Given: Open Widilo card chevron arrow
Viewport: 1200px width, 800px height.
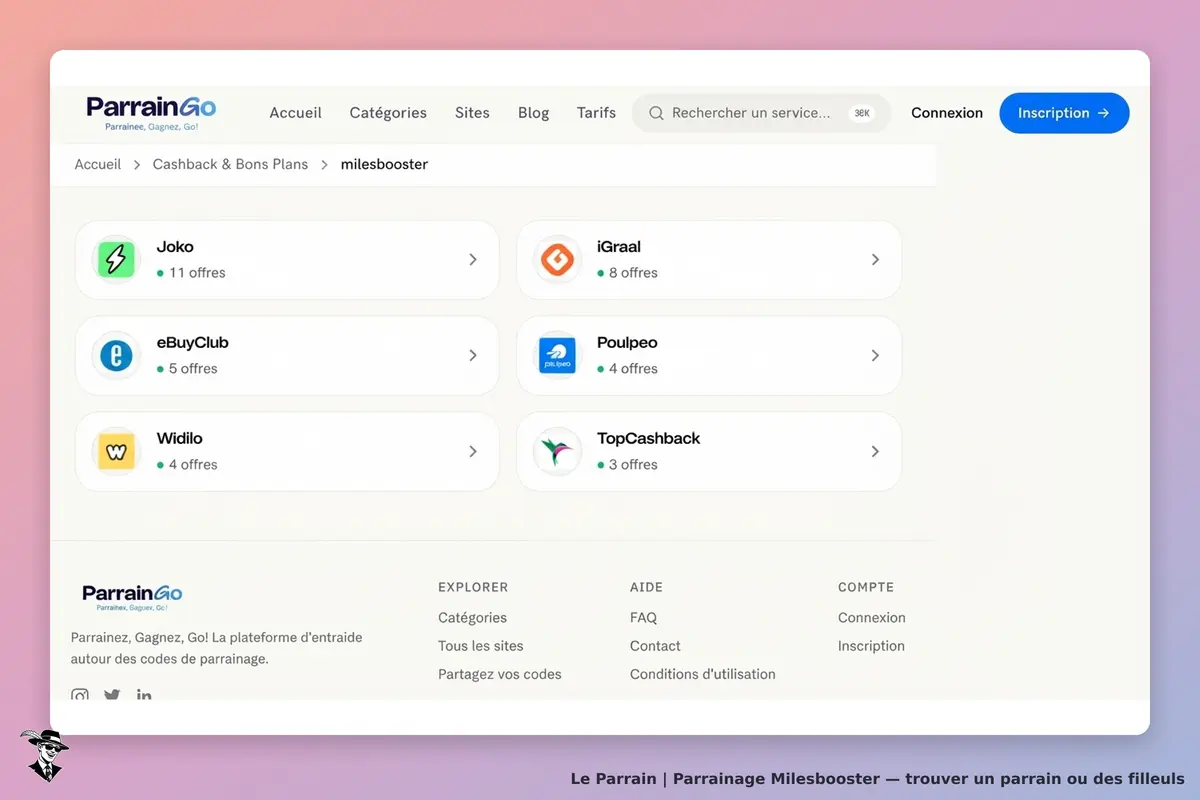Looking at the screenshot, I should (473, 452).
